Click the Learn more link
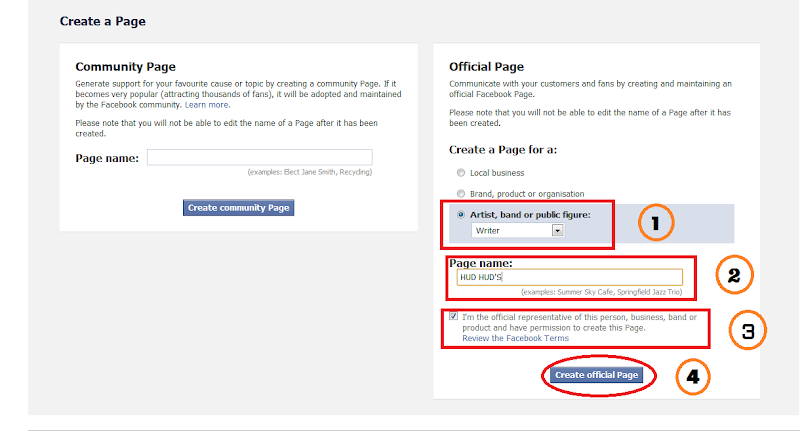The width and height of the screenshot is (800, 431). (207, 105)
